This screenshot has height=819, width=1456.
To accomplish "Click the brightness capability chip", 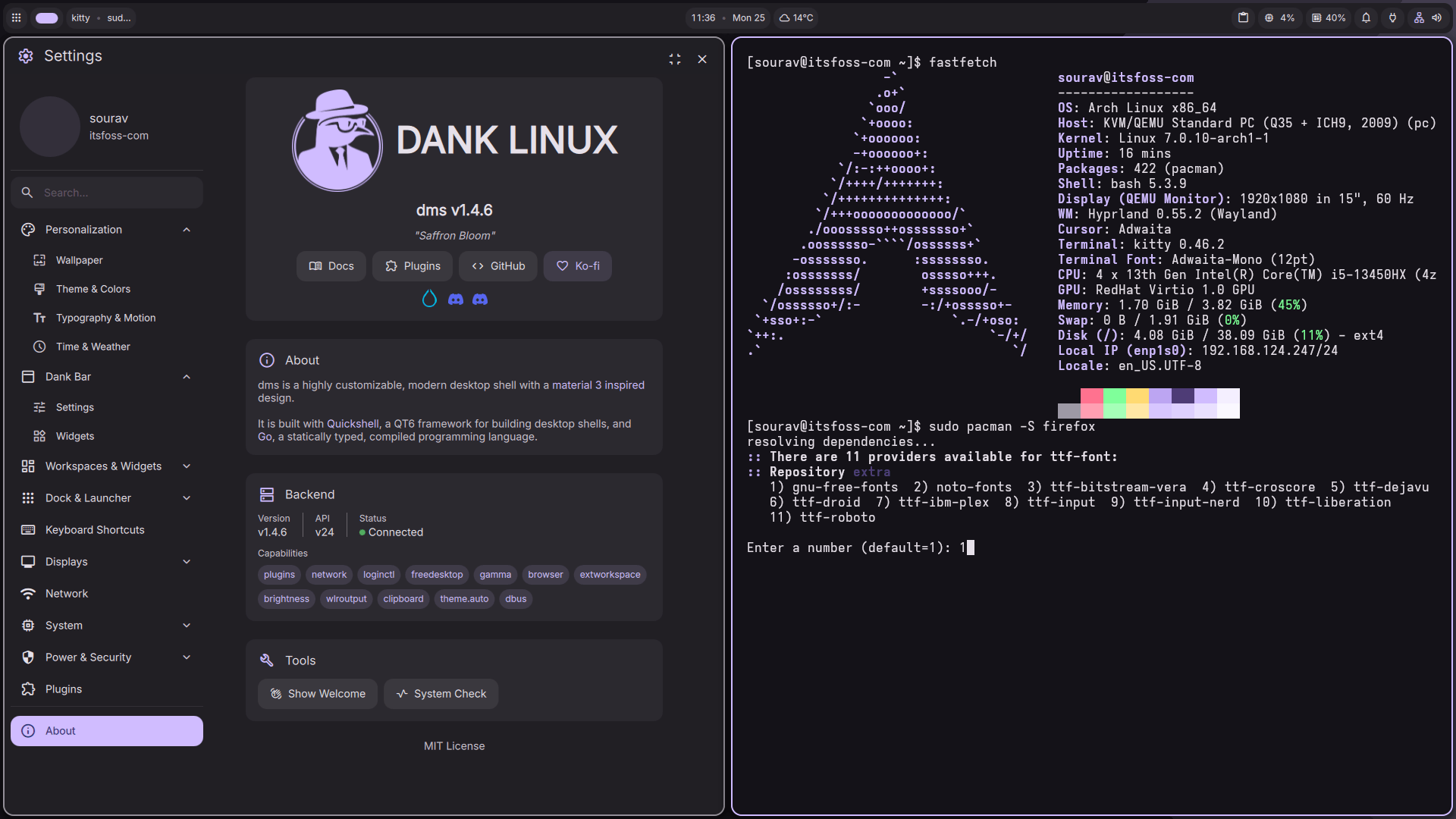I will 287,599.
